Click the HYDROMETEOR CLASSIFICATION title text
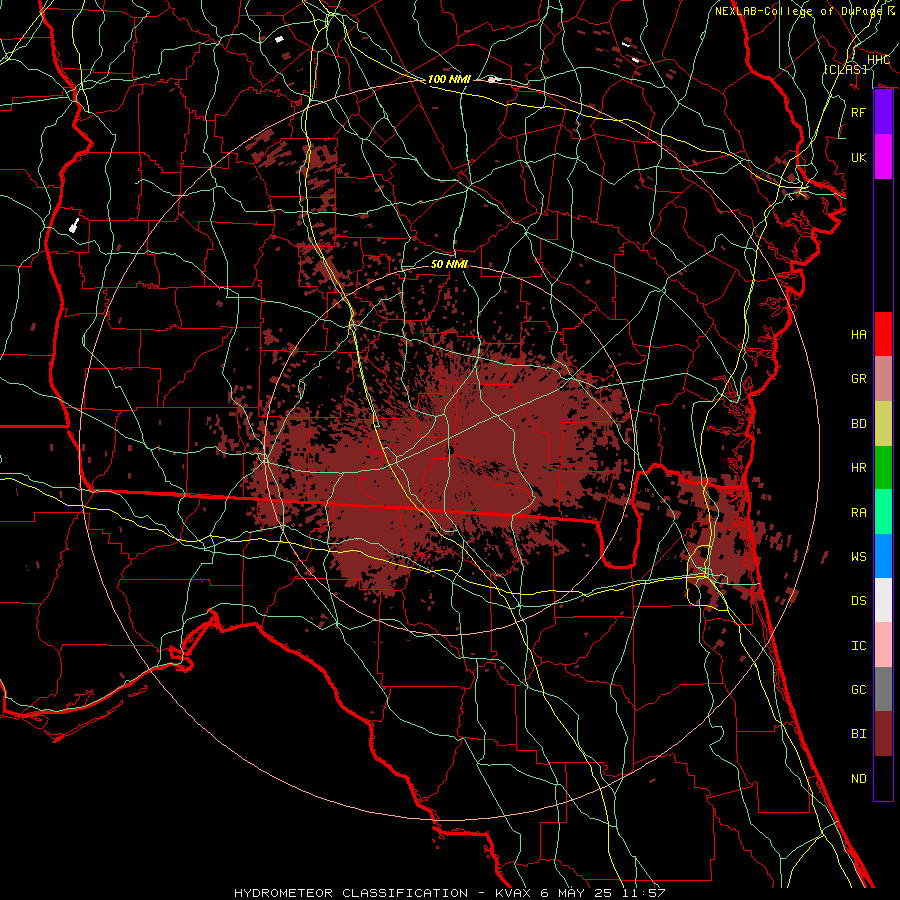The width and height of the screenshot is (900, 900). pos(351,893)
